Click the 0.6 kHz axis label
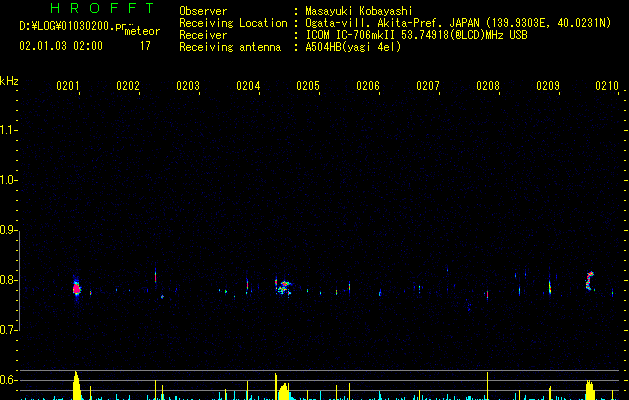The image size is (629, 400). tap(7, 380)
